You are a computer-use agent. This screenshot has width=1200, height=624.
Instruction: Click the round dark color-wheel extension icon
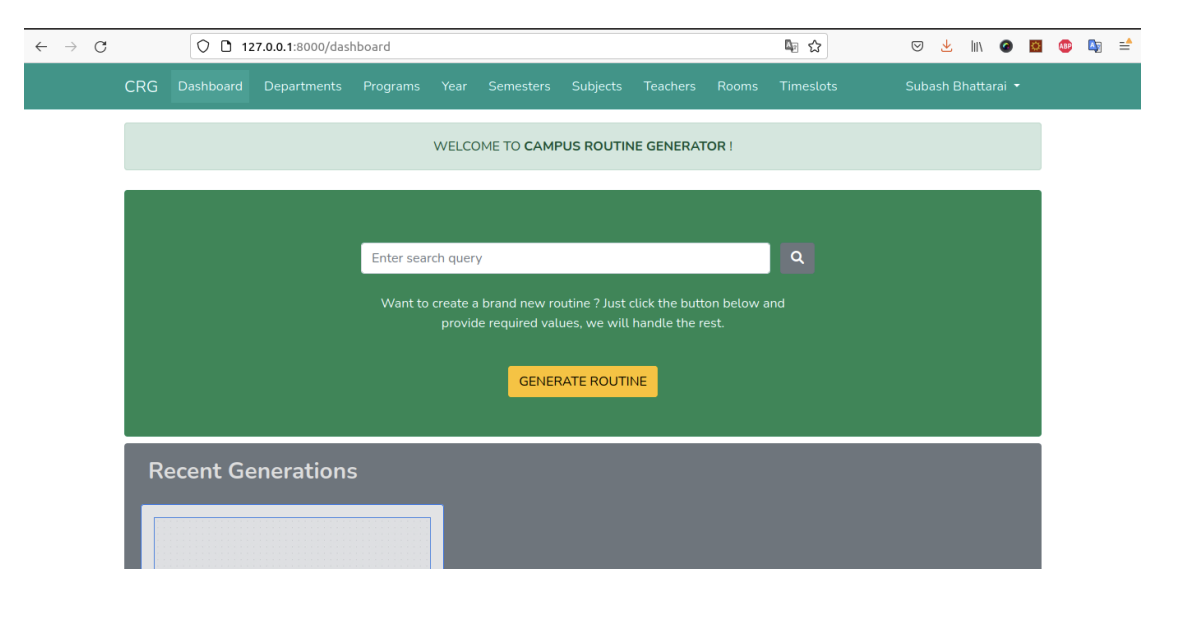coord(1006,46)
